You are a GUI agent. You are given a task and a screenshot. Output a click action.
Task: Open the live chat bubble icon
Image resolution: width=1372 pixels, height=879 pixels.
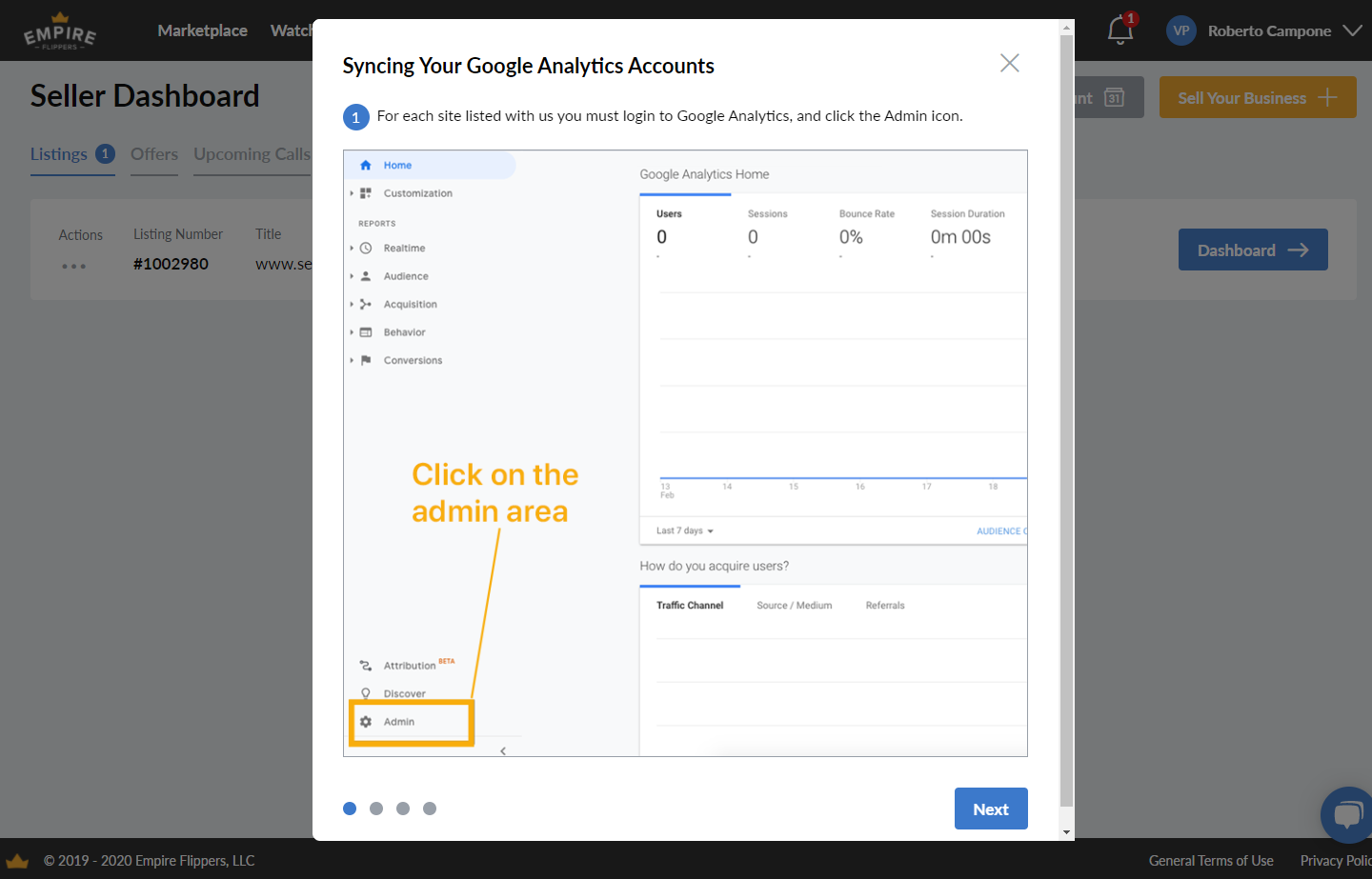(x=1347, y=815)
